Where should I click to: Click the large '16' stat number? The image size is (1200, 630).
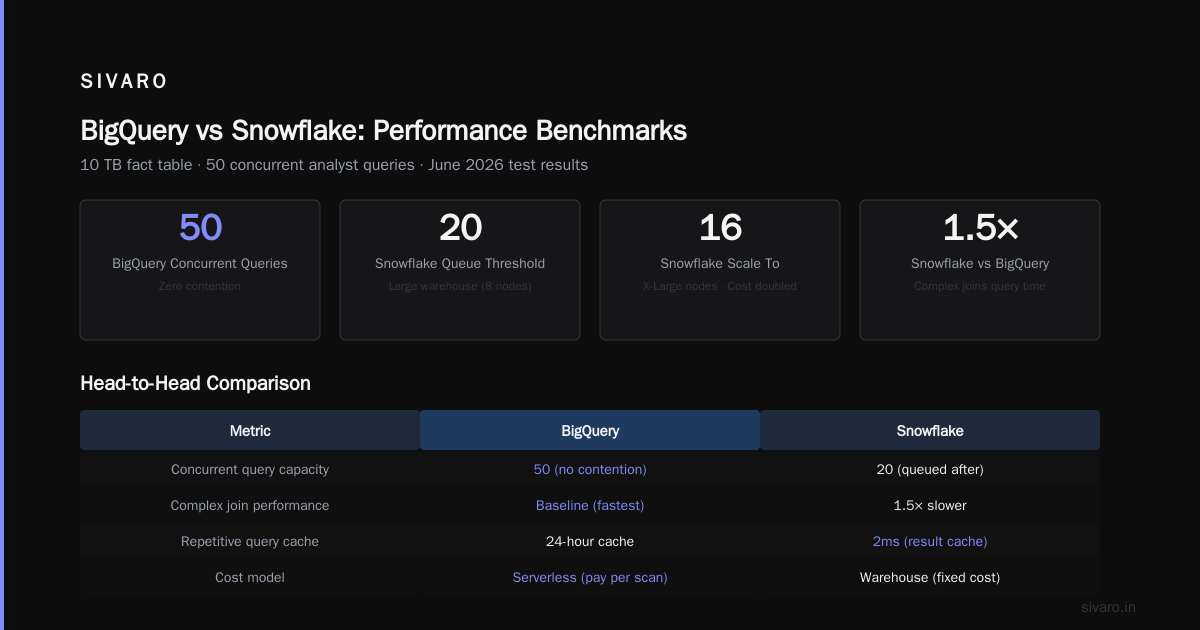pyautogui.click(x=720, y=228)
